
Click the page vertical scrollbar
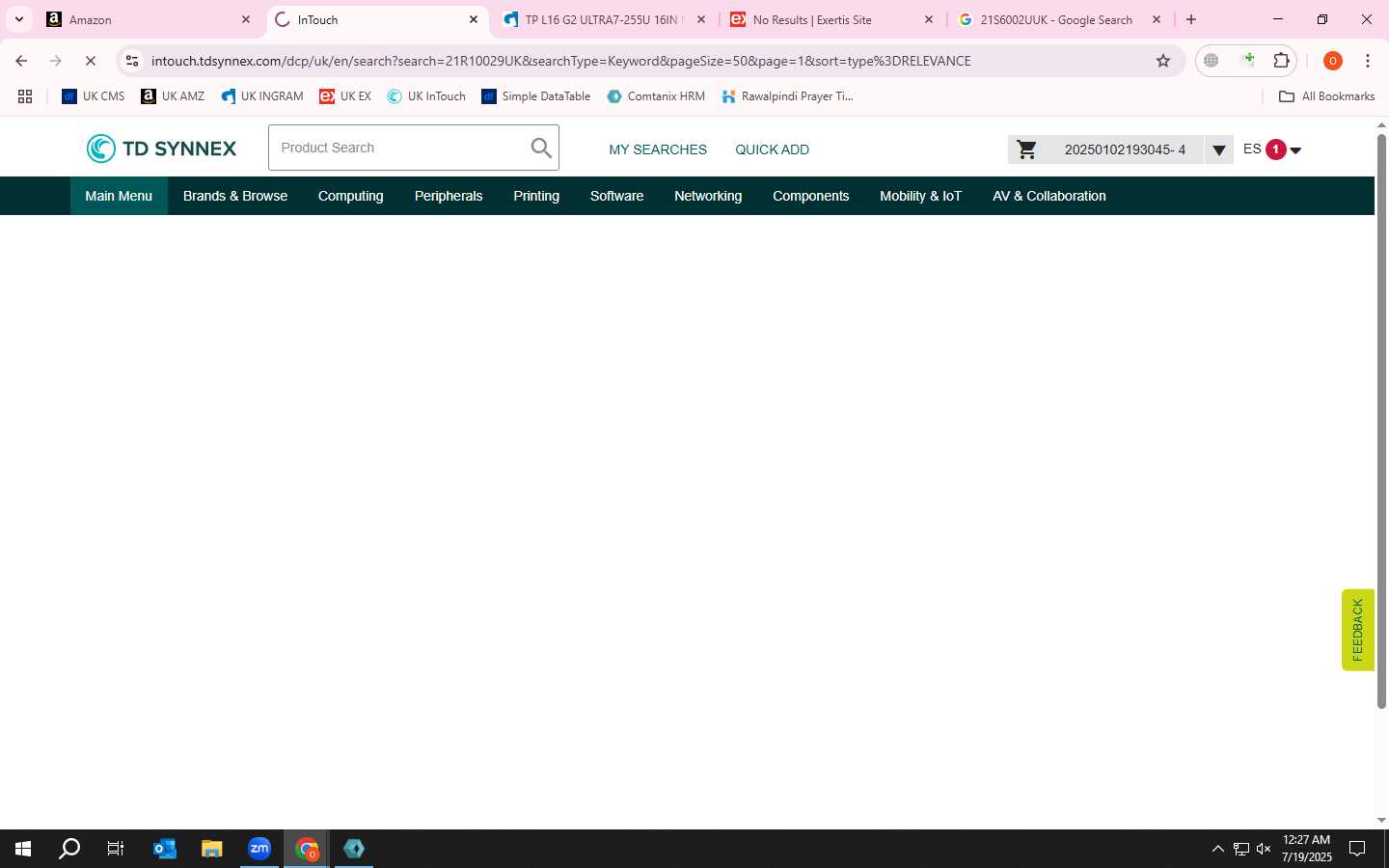(x=1381, y=421)
